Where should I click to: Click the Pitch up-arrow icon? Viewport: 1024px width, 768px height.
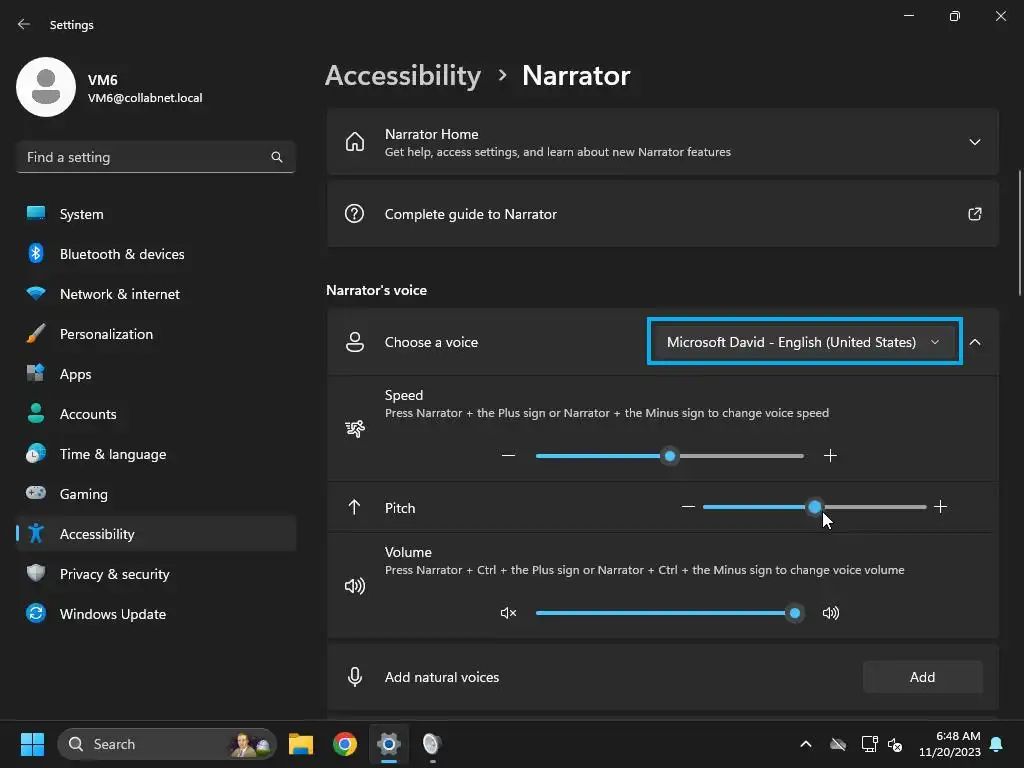point(354,507)
